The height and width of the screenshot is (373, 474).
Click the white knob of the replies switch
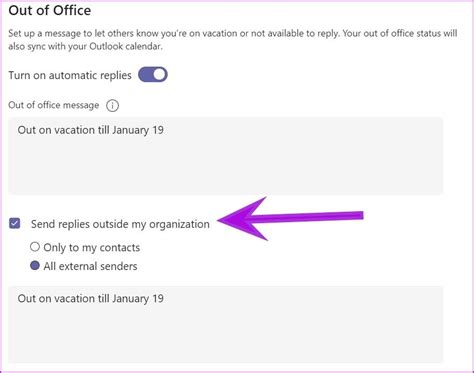pyautogui.click(x=160, y=75)
